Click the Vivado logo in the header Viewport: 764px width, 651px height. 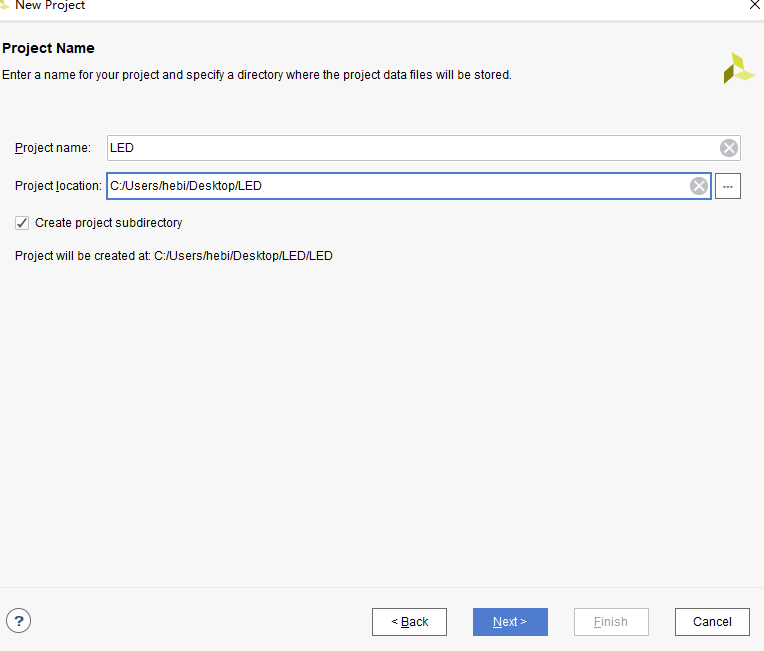click(x=738, y=68)
